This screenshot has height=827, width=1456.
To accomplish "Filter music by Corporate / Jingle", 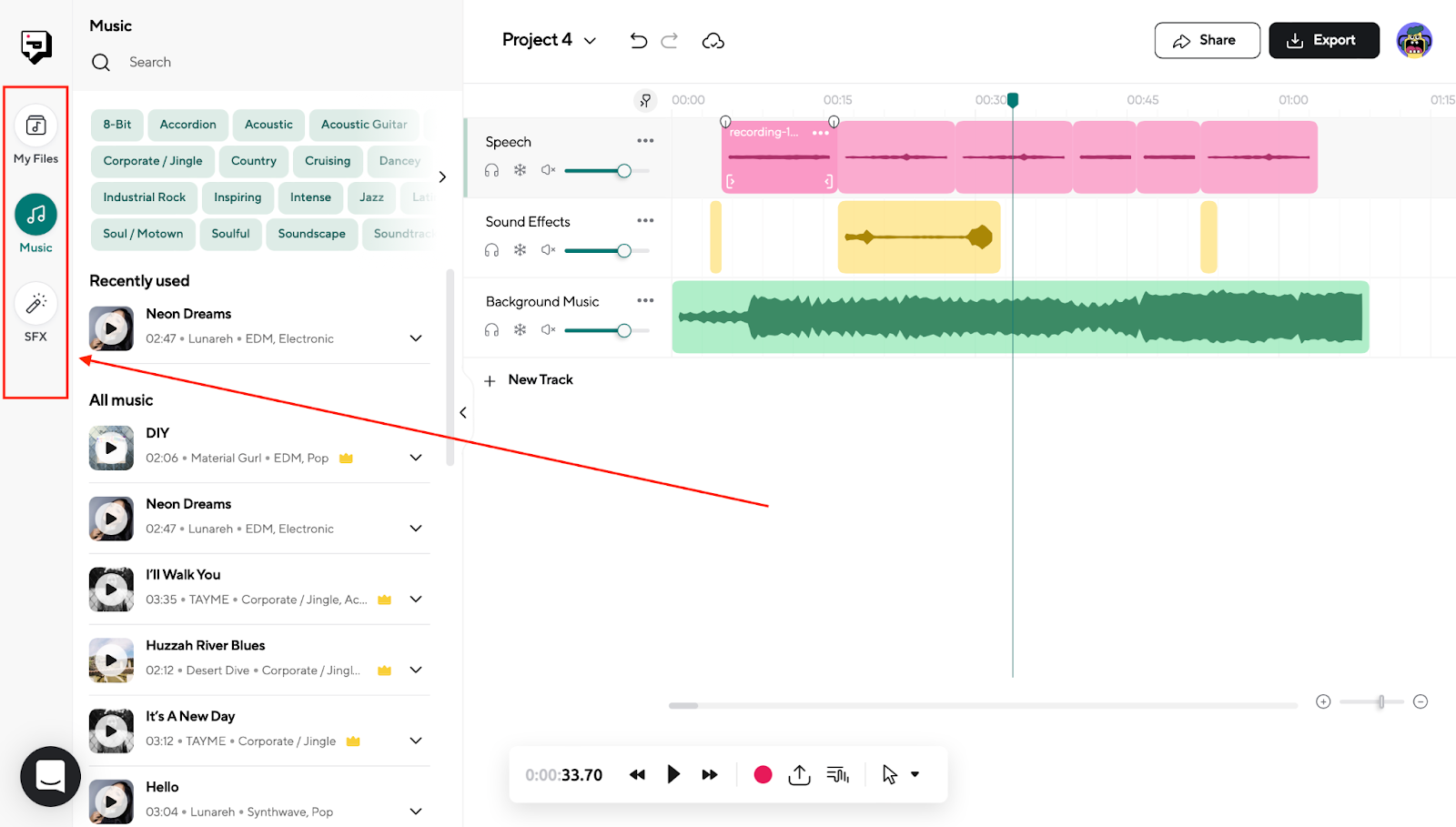I will tap(153, 161).
